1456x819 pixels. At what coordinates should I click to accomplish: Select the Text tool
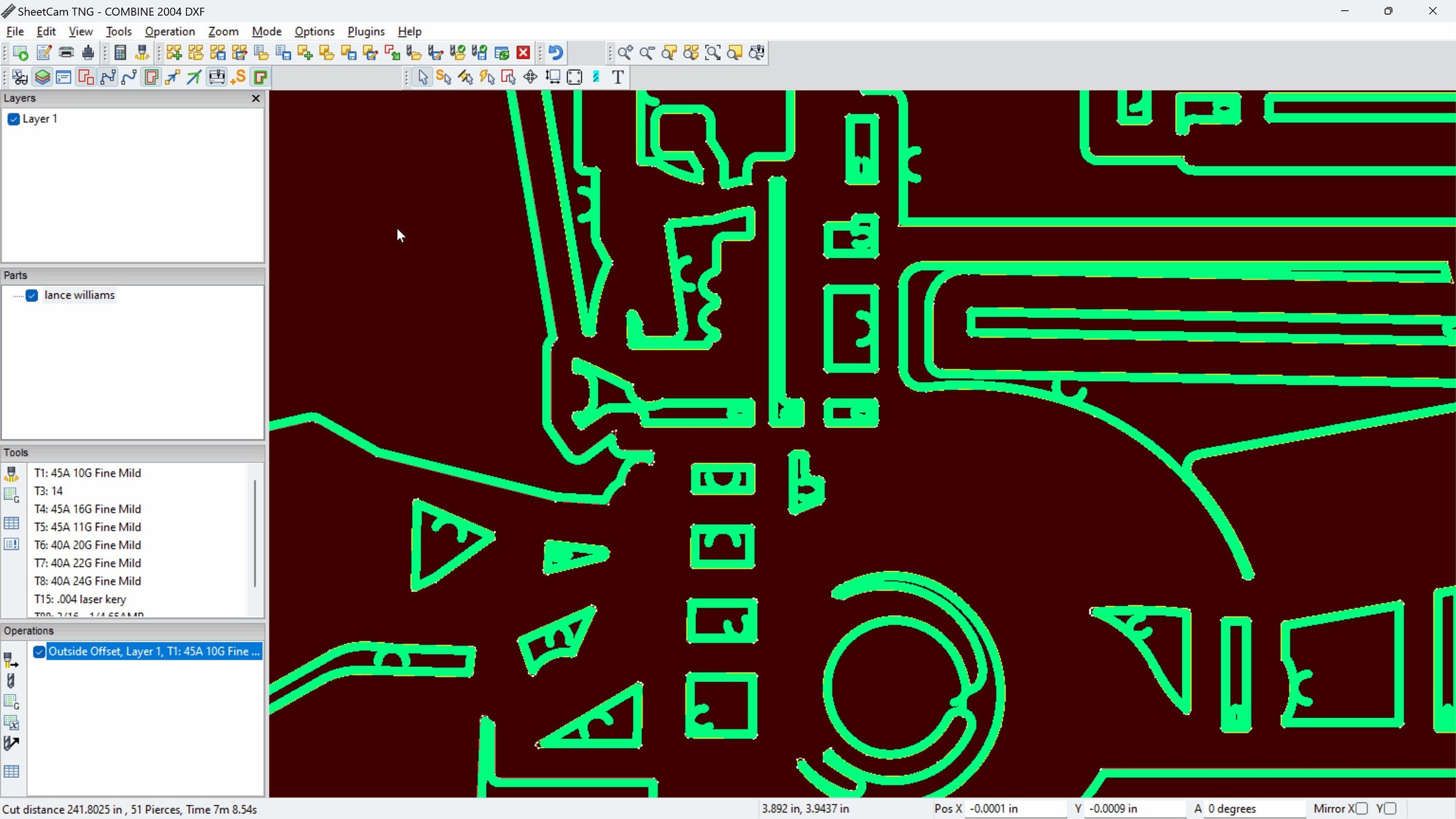pyautogui.click(x=618, y=77)
